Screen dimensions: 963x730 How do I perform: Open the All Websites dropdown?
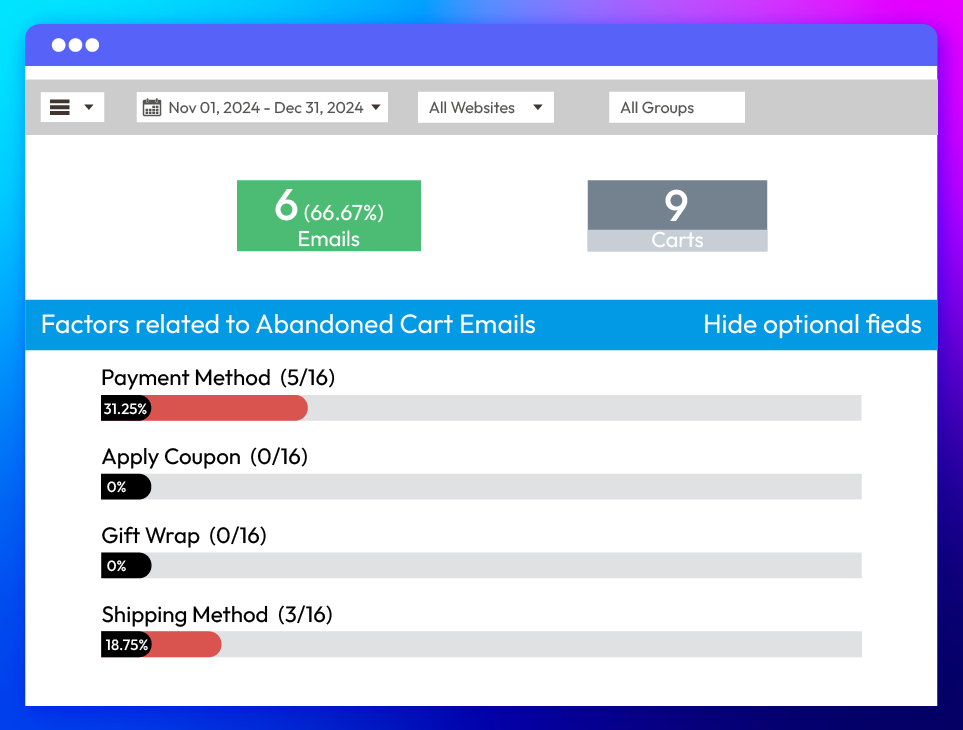tap(486, 107)
